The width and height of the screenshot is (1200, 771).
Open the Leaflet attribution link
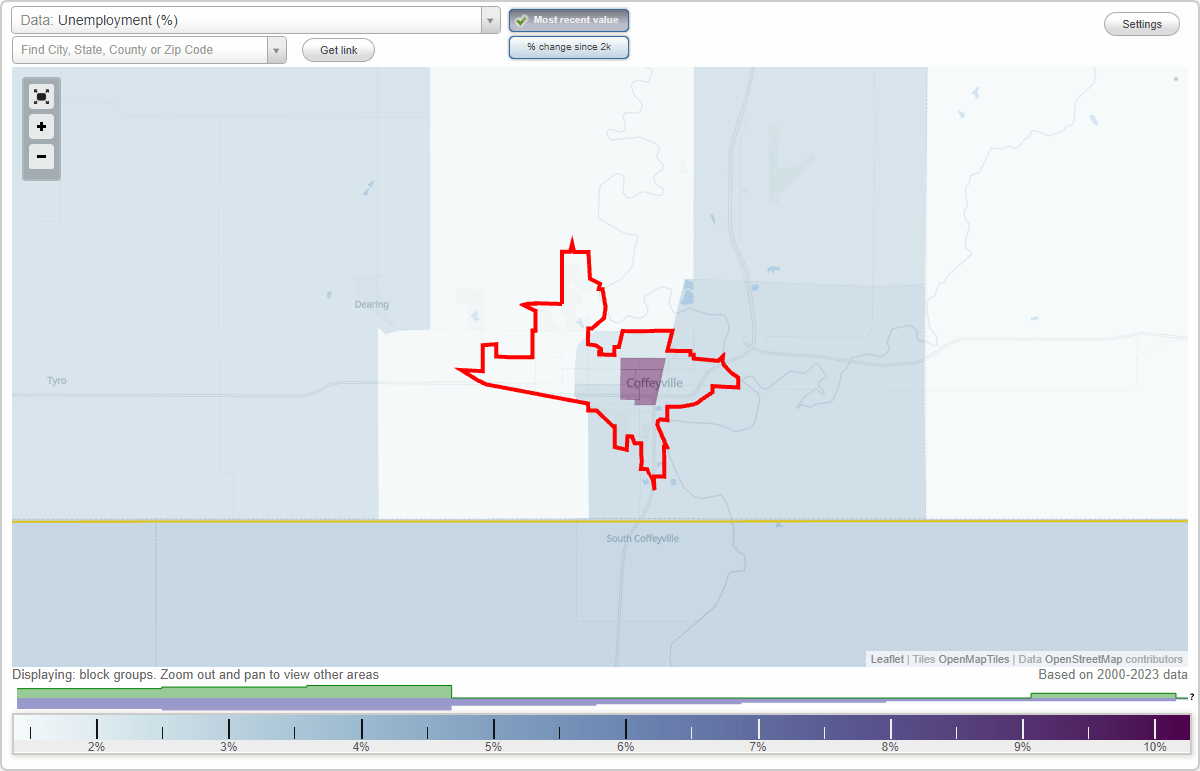coord(886,659)
